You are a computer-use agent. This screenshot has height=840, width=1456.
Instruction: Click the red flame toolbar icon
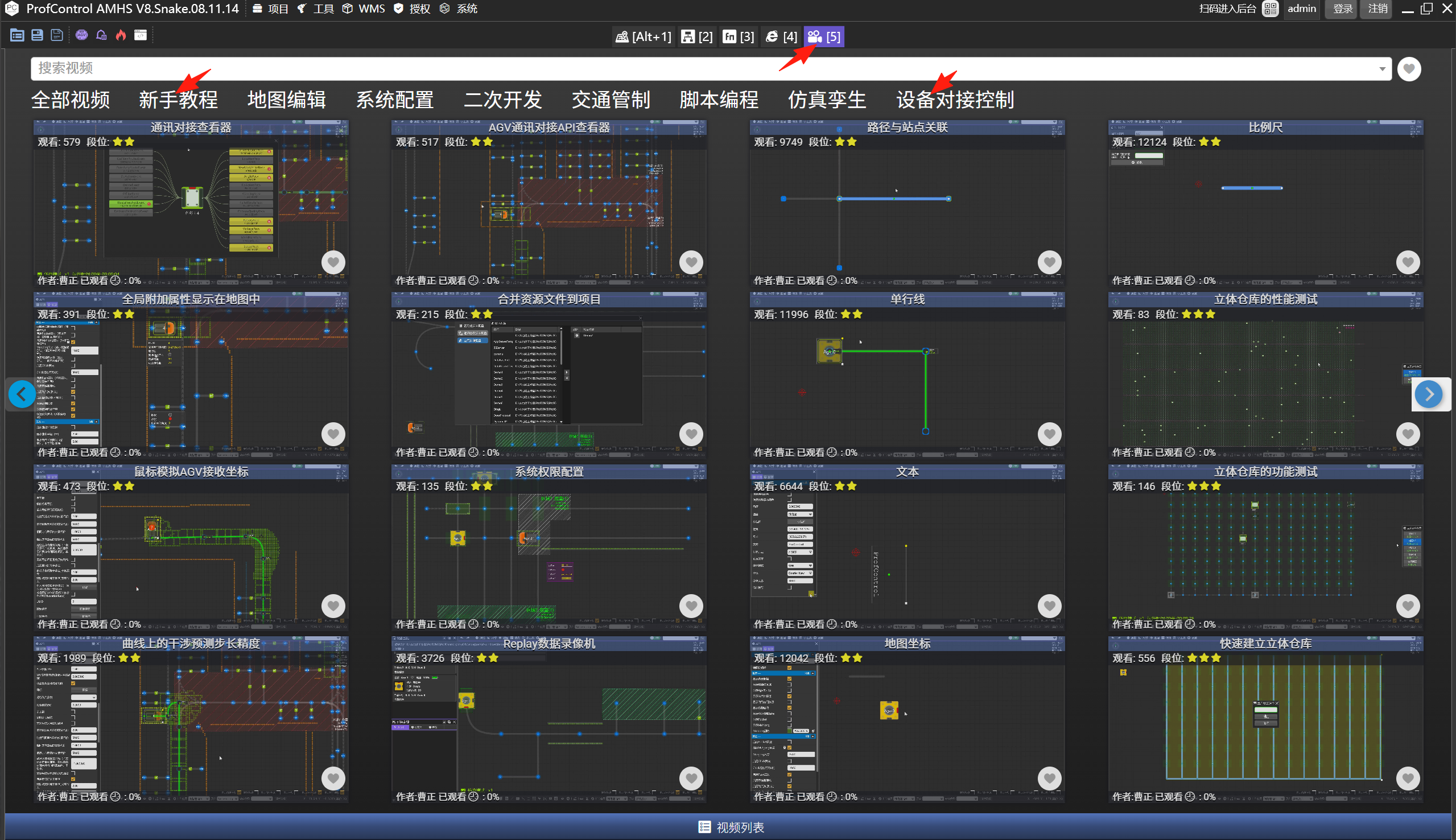pos(121,36)
